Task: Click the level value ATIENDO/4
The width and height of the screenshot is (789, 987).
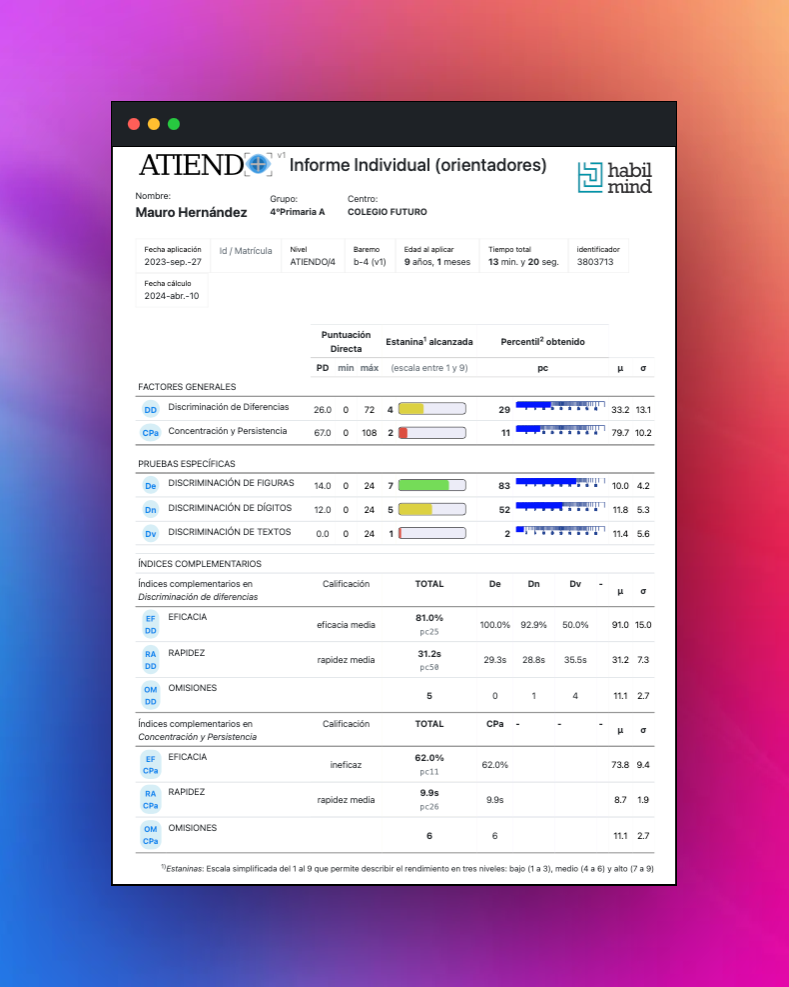Action: (x=313, y=262)
